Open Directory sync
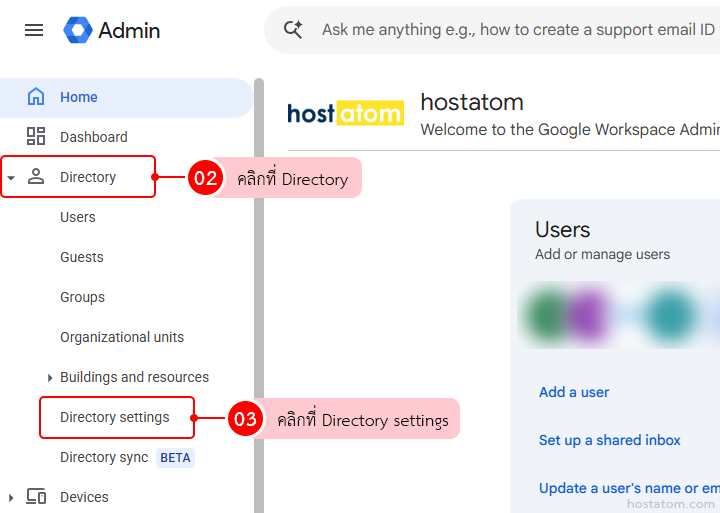This screenshot has height=513, width=720. tap(104, 457)
